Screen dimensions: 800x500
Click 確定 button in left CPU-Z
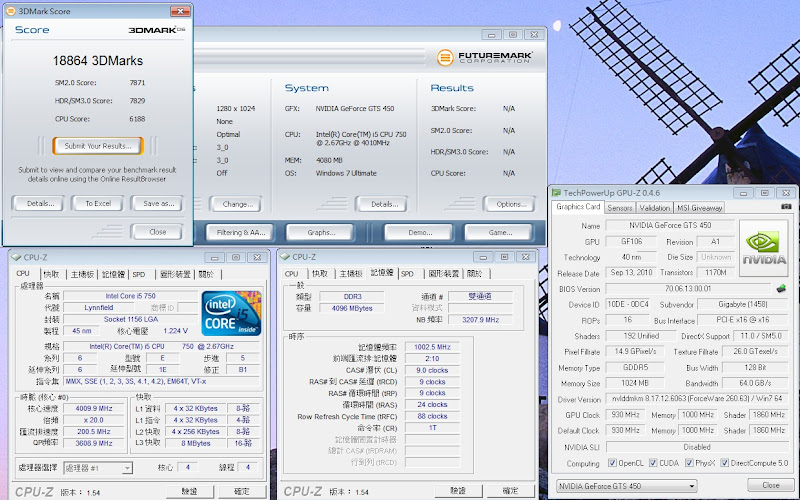coord(242,491)
